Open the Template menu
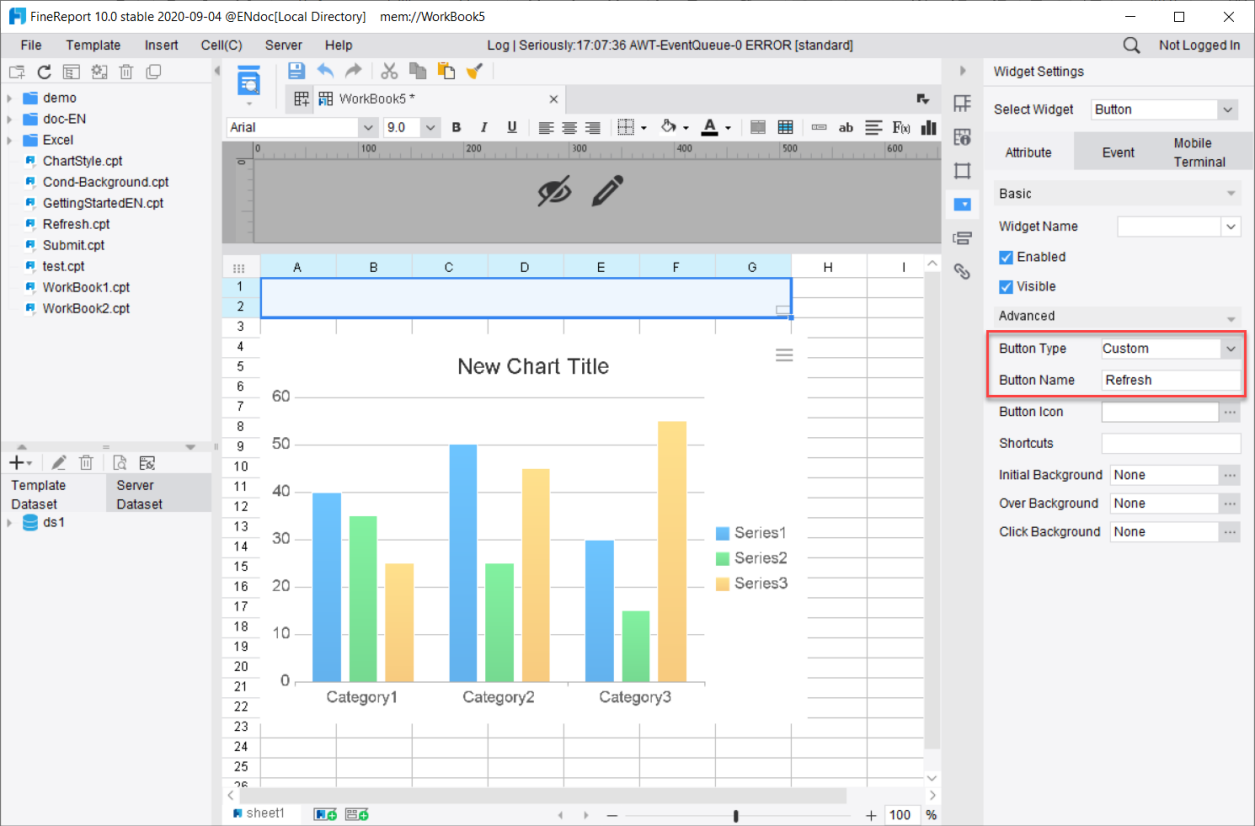Screen dimensions: 1255x826 click(93, 45)
